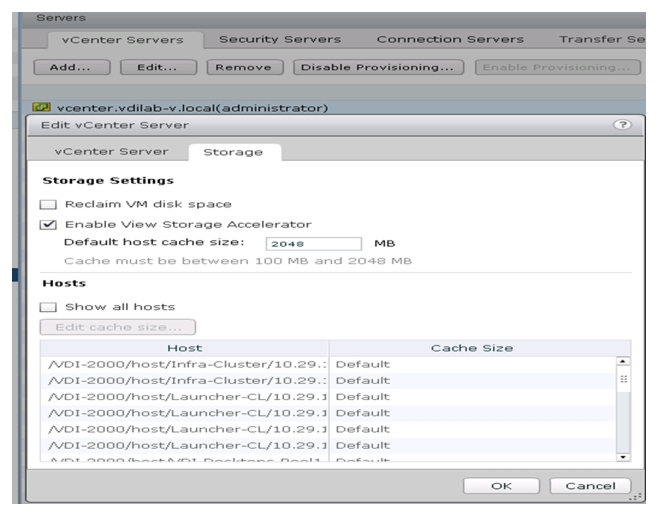Click the hosts list scrollbar thumb
The height and width of the screenshot is (517, 659).
623,379
